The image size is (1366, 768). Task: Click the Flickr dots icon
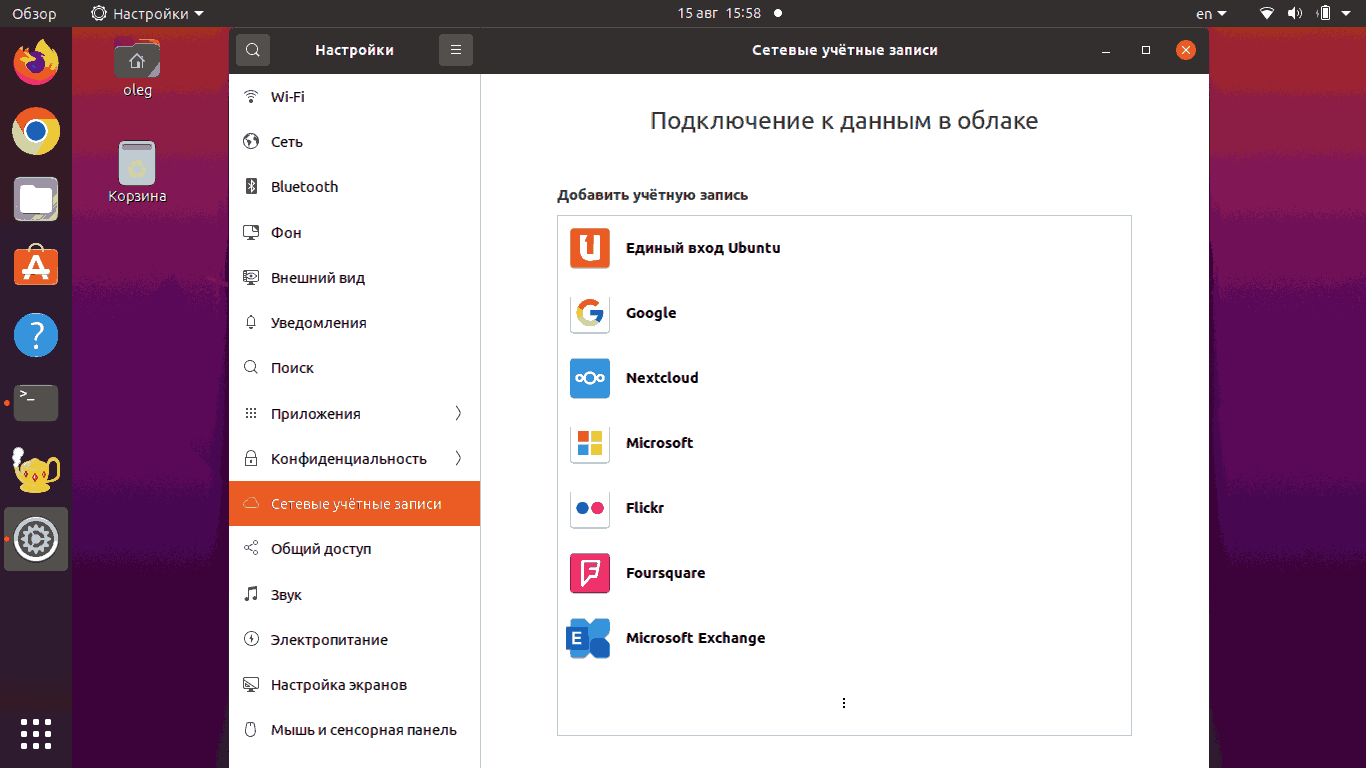[x=590, y=508]
